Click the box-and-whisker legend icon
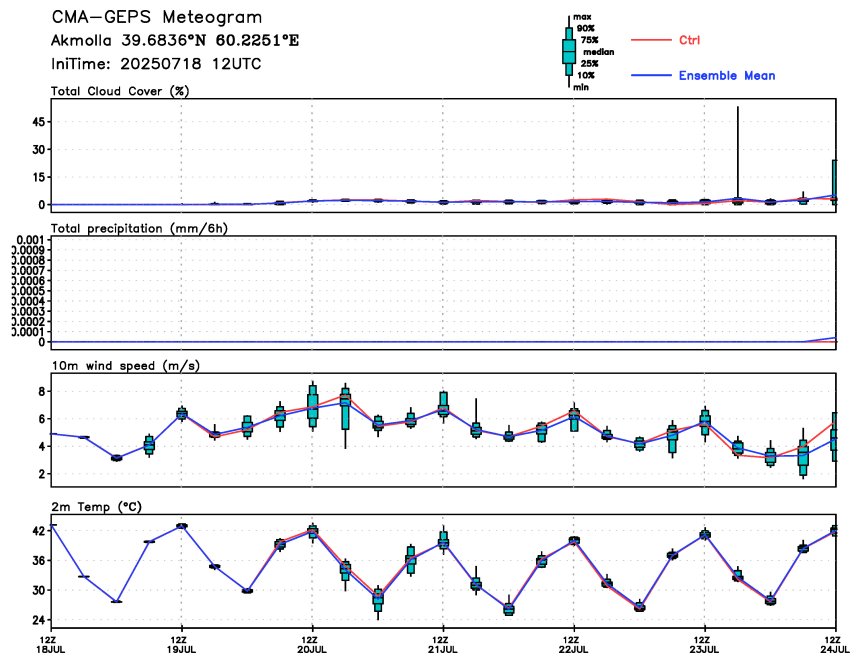 (569, 52)
